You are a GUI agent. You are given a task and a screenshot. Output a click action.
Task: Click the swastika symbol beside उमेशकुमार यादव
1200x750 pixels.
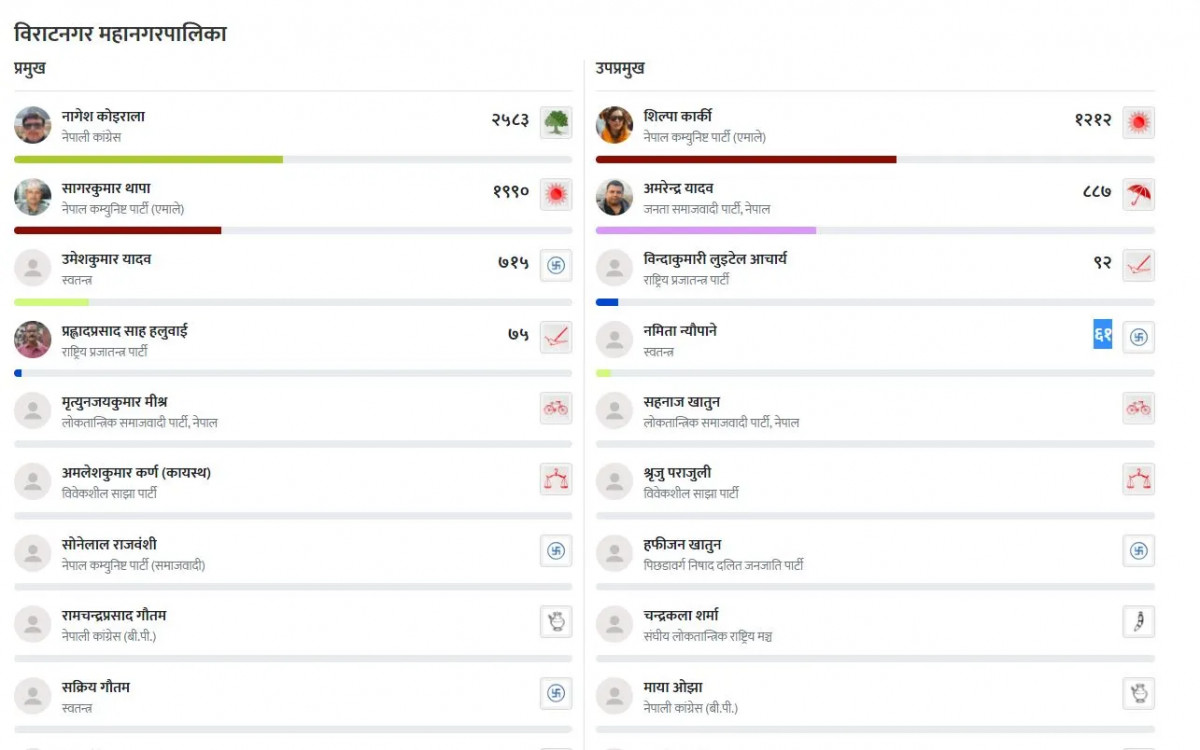[556, 265]
